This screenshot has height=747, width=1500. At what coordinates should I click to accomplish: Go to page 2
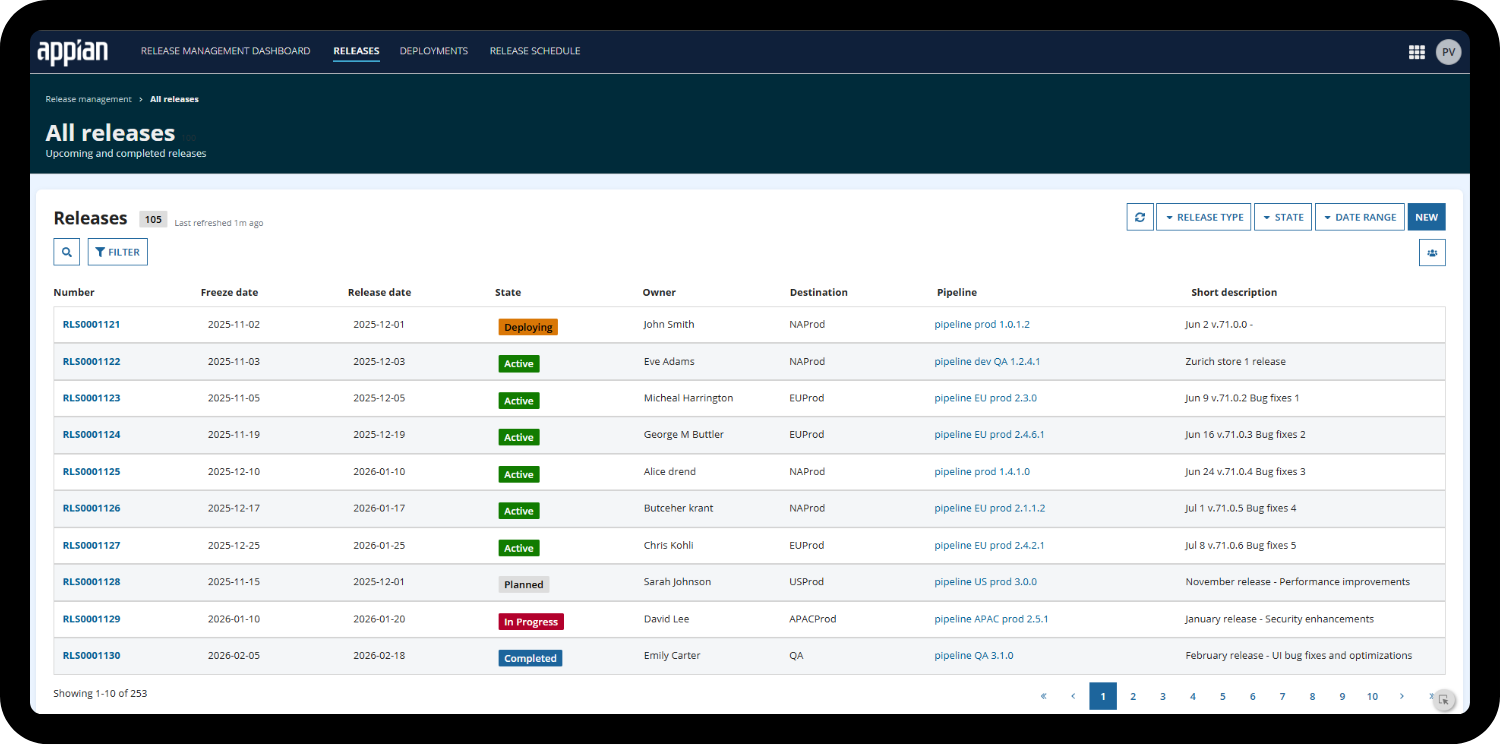tap(1133, 696)
